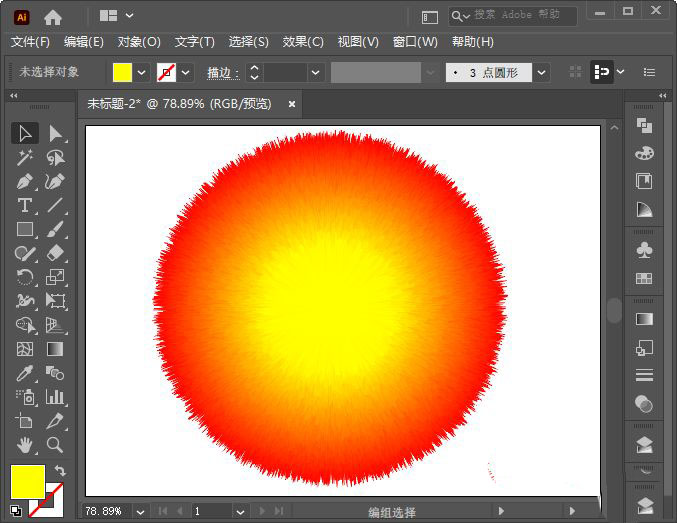Screen dimensions: 677x523
Task: Select the Pen tool
Action: click(26, 181)
